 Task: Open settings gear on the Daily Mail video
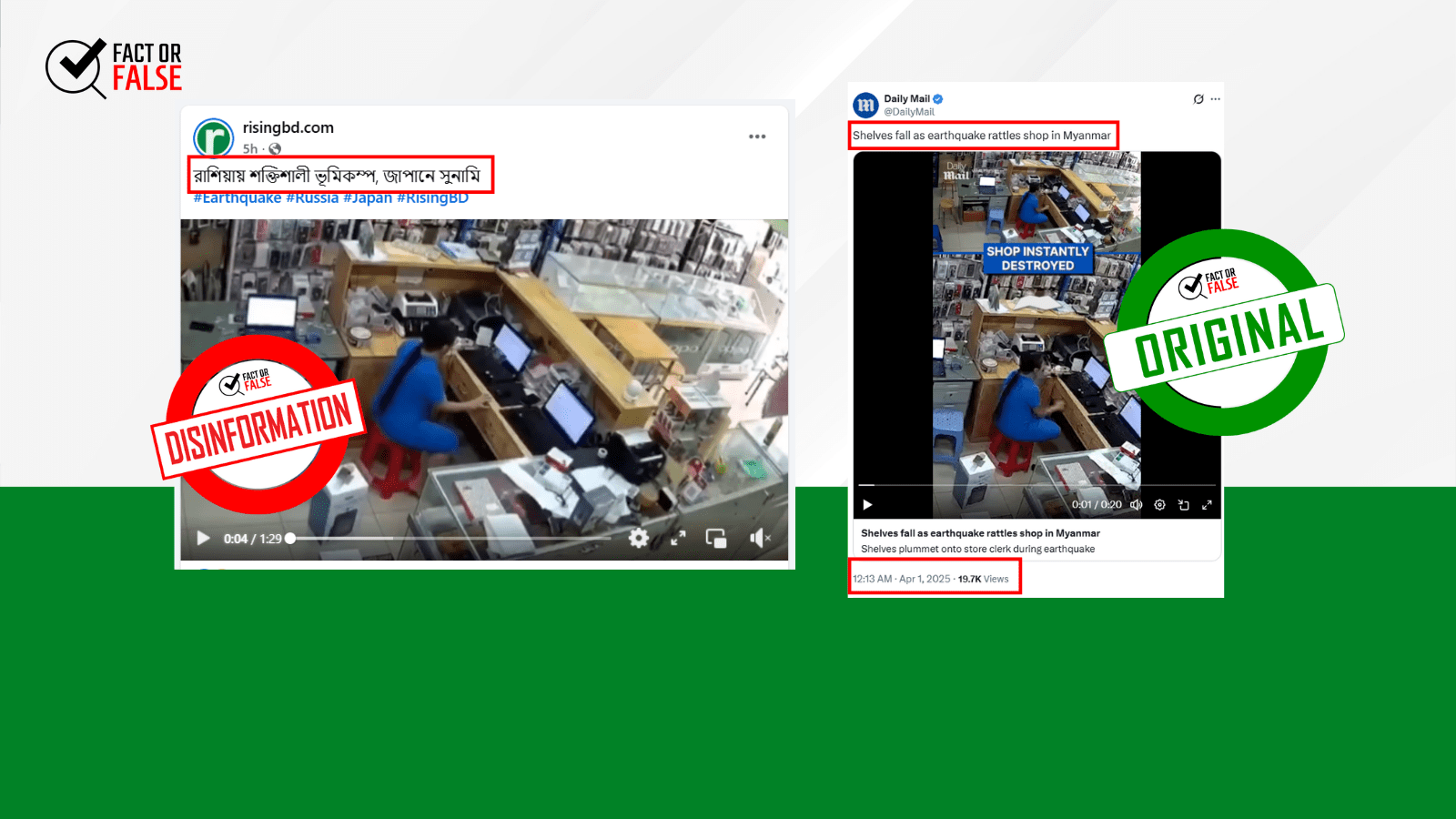[1159, 505]
